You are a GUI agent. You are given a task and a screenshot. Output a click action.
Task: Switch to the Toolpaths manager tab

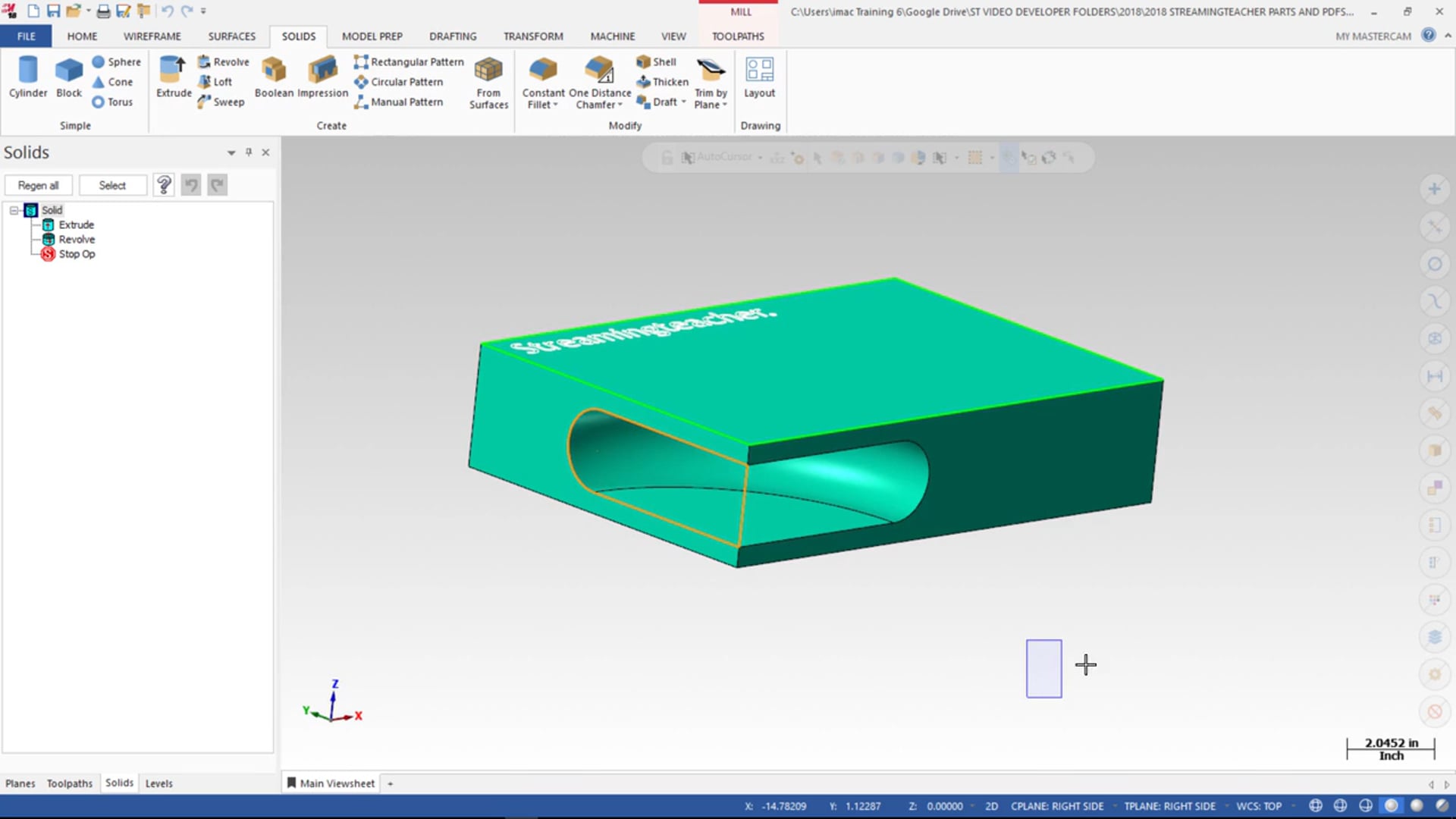pyautogui.click(x=69, y=783)
